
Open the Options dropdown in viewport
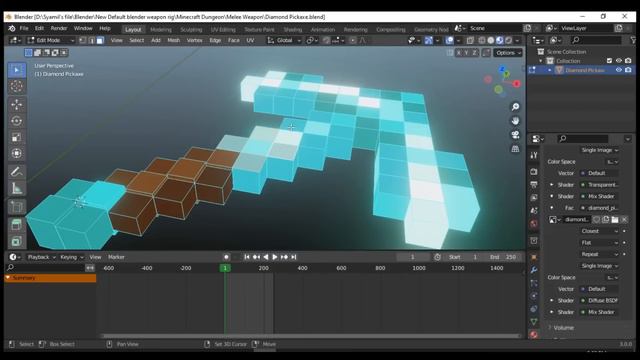click(x=508, y=53)
